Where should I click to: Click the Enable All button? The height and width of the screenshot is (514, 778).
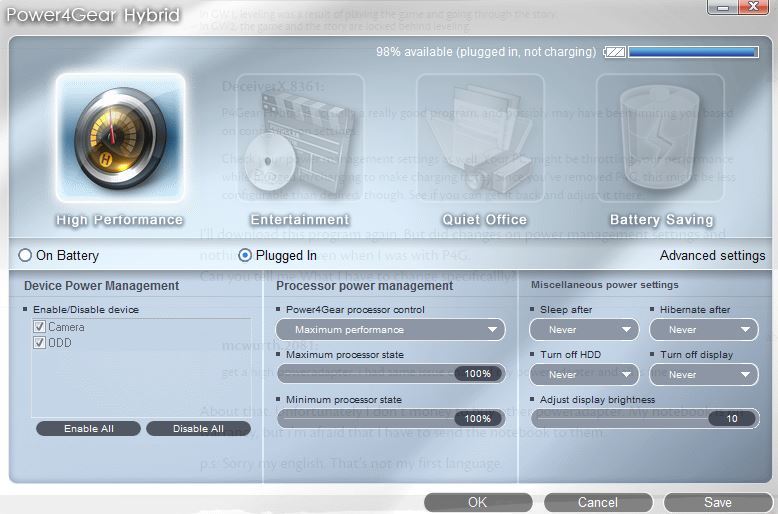(88, 429)
